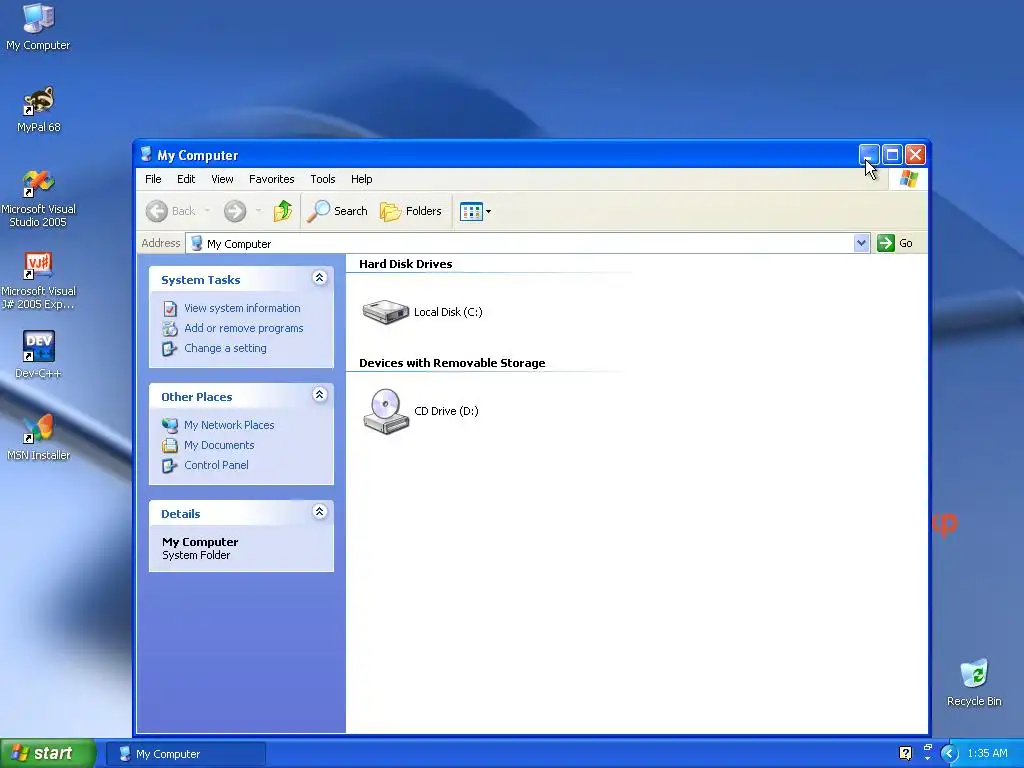This screenshot has height=768, width=1024.
Task: Click the Other Places header text
Action: click(197, 397)
